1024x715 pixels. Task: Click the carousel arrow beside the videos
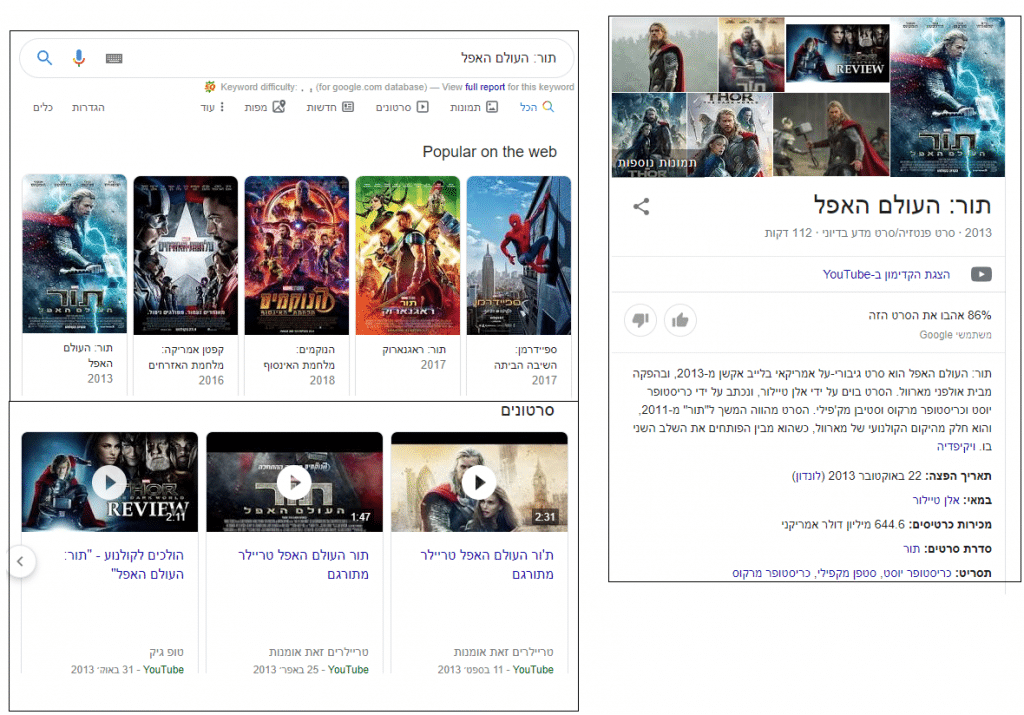pyautogui.click(x=20, y=562)
